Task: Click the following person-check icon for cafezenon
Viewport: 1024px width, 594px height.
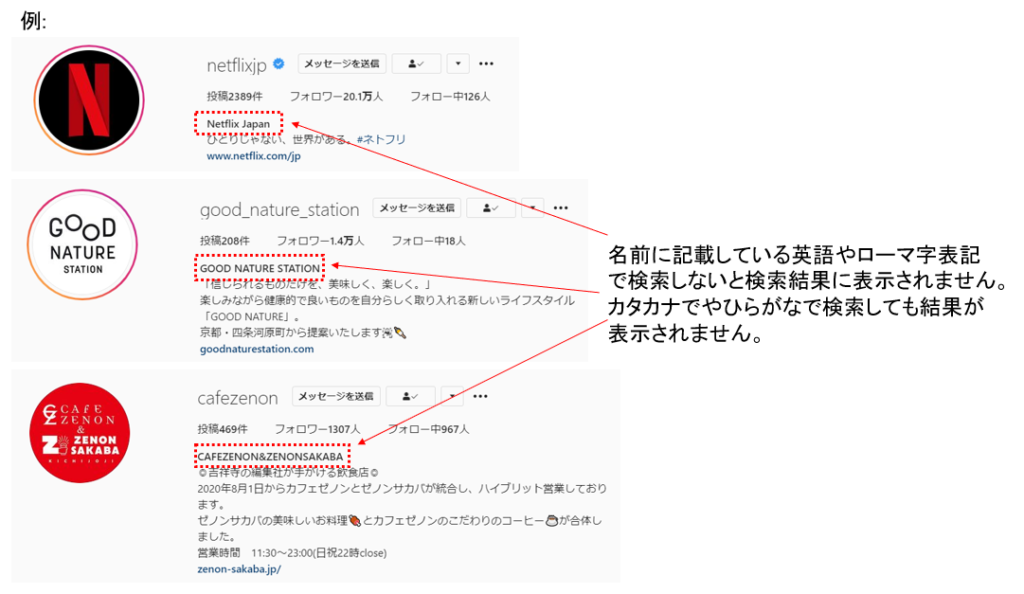Action: coord(410,396)
